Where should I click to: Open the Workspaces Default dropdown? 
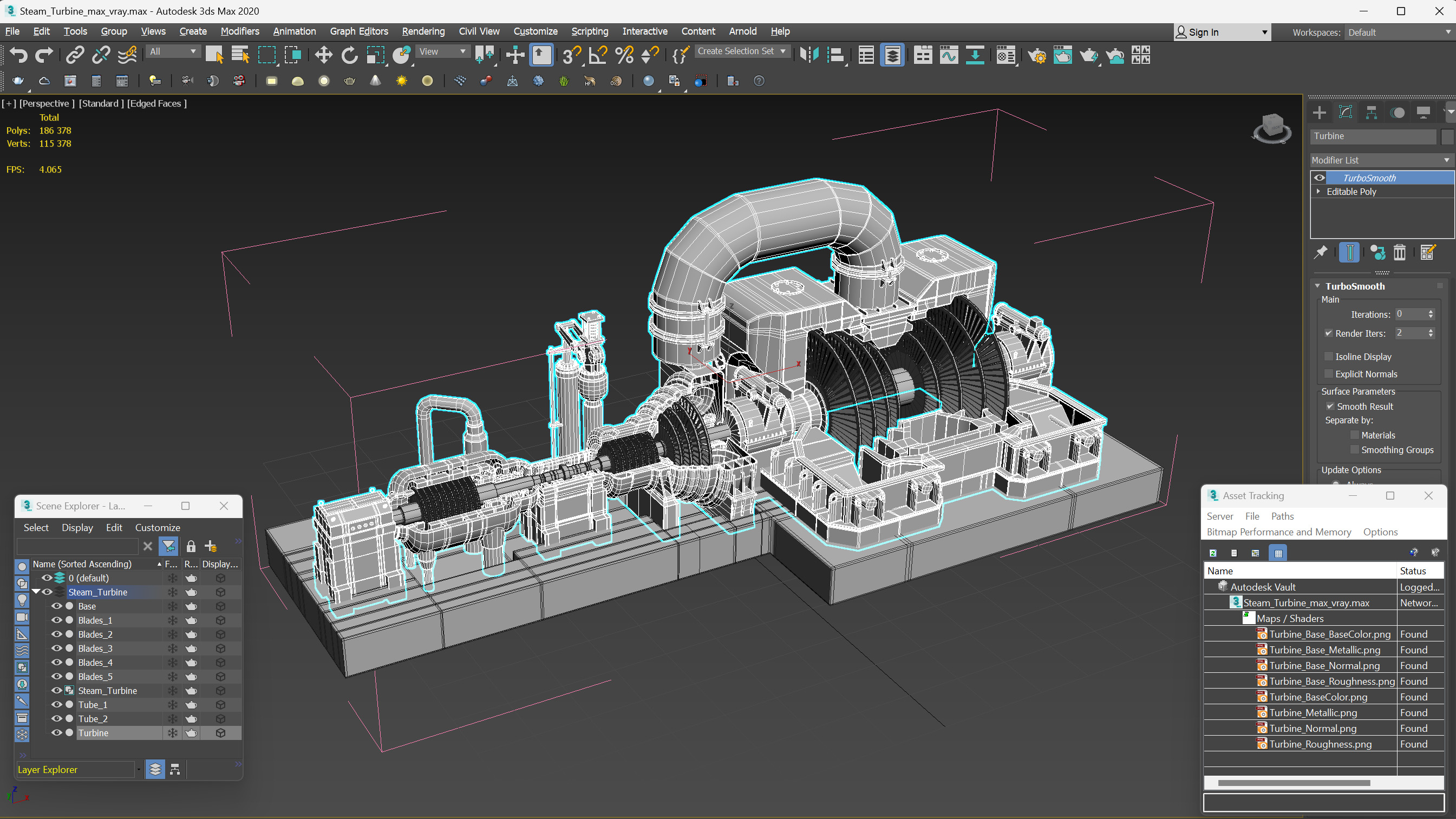click(x=1399, y=33)
